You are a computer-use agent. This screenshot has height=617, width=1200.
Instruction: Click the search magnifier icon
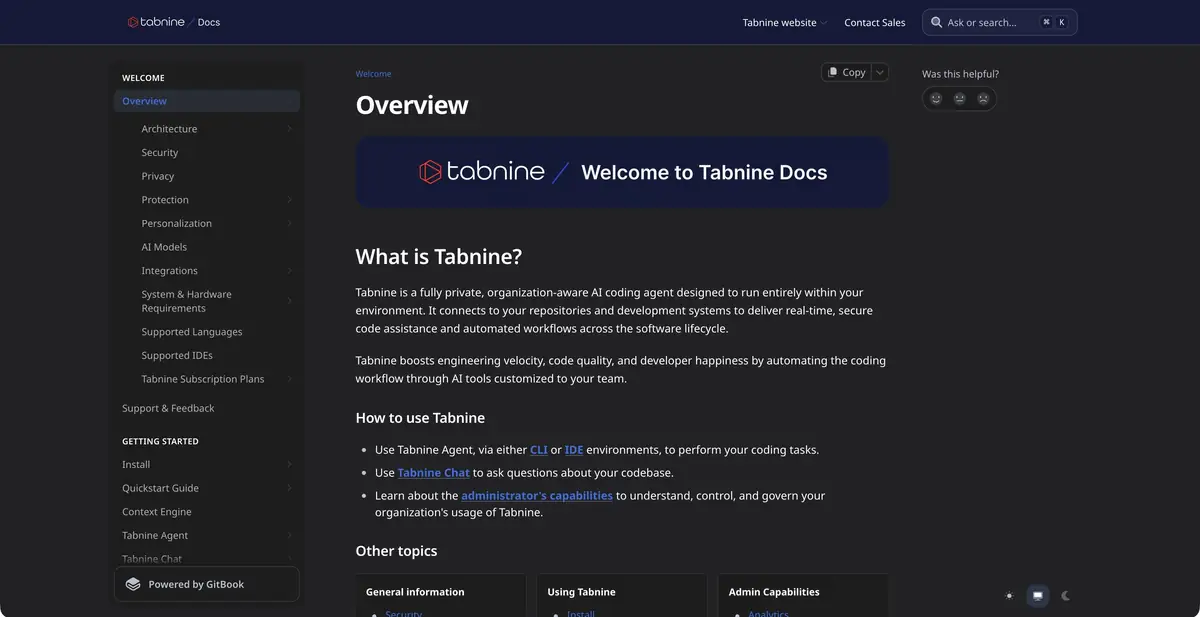coord(937,22)
